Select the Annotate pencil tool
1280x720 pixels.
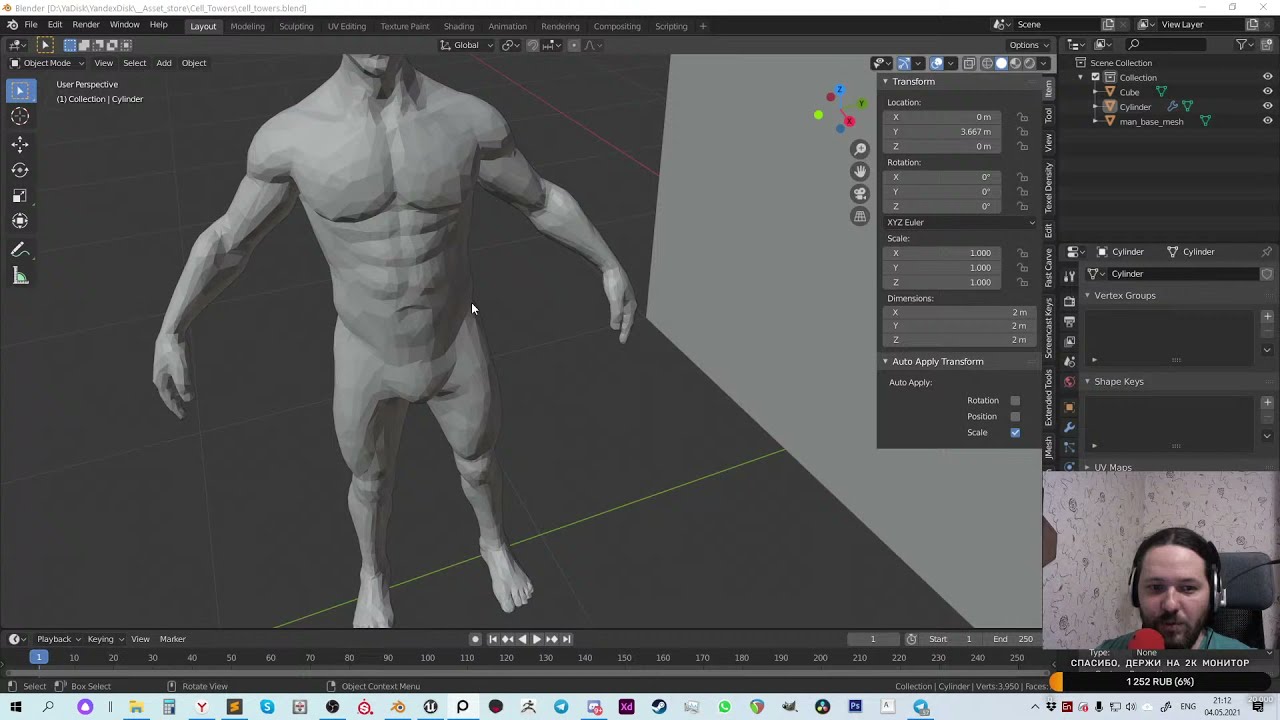20,250
